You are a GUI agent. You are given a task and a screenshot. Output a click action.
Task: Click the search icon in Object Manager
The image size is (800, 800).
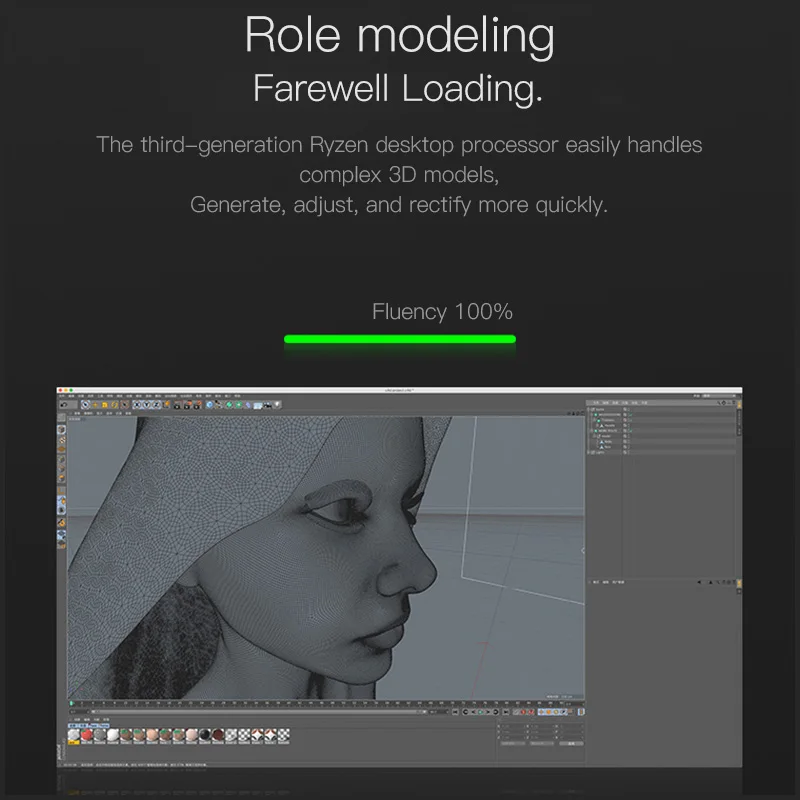(719, 403)
